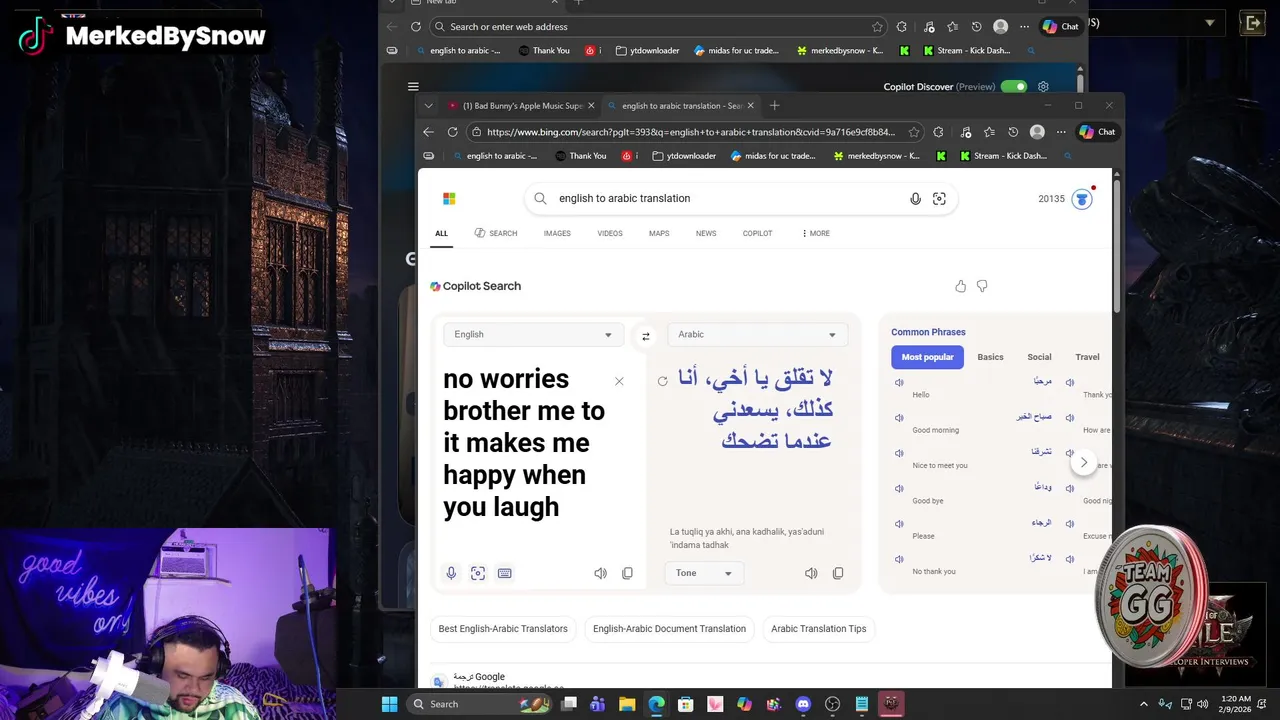Image resolution: width=1280 pixels, height=720 pixels.
Task: Select the Basics phrases tab
Action: tap(990, 357)
